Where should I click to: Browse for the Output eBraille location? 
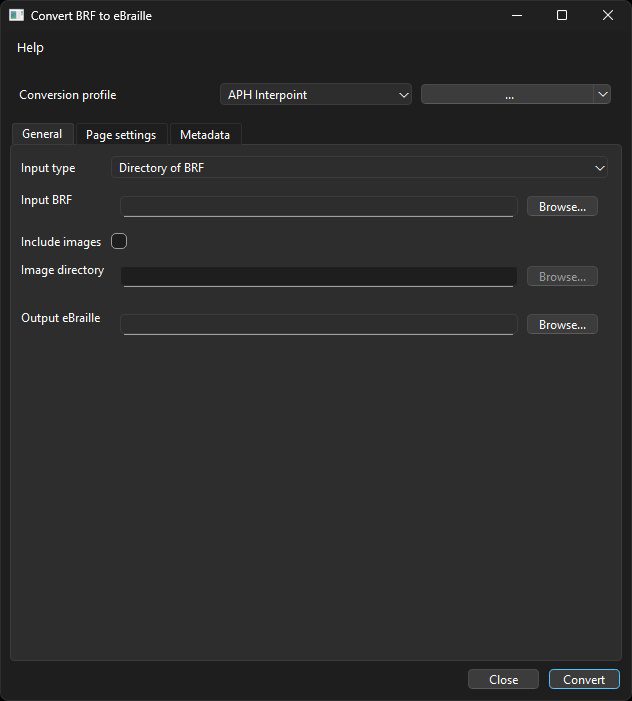562,325
